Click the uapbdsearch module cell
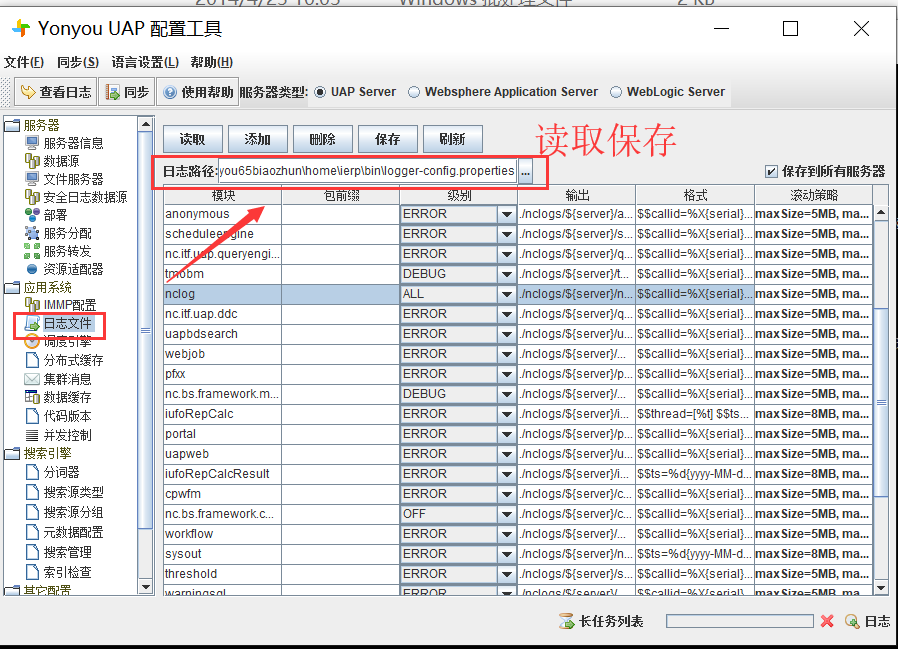Image resolution: width=898 pixels, height=649 pixels. point(222,335)
